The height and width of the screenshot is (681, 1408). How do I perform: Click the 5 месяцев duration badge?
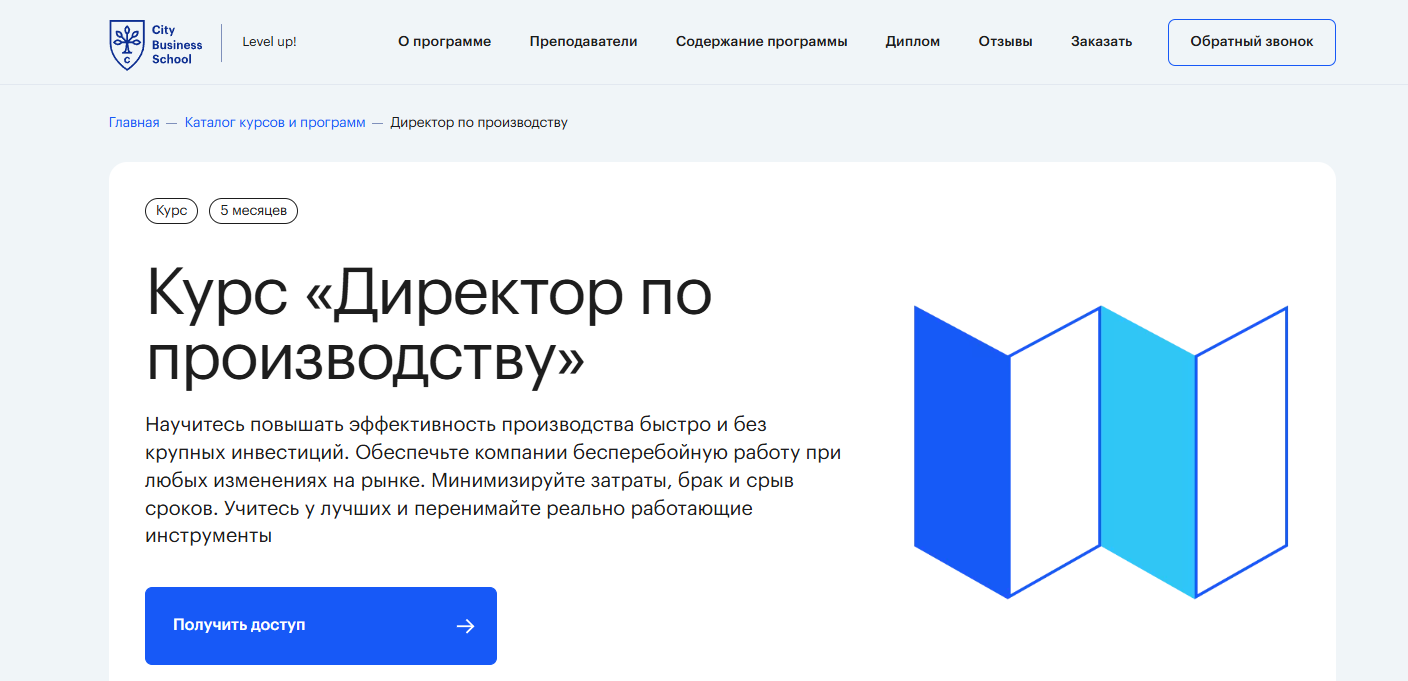(x=253, y=211)
